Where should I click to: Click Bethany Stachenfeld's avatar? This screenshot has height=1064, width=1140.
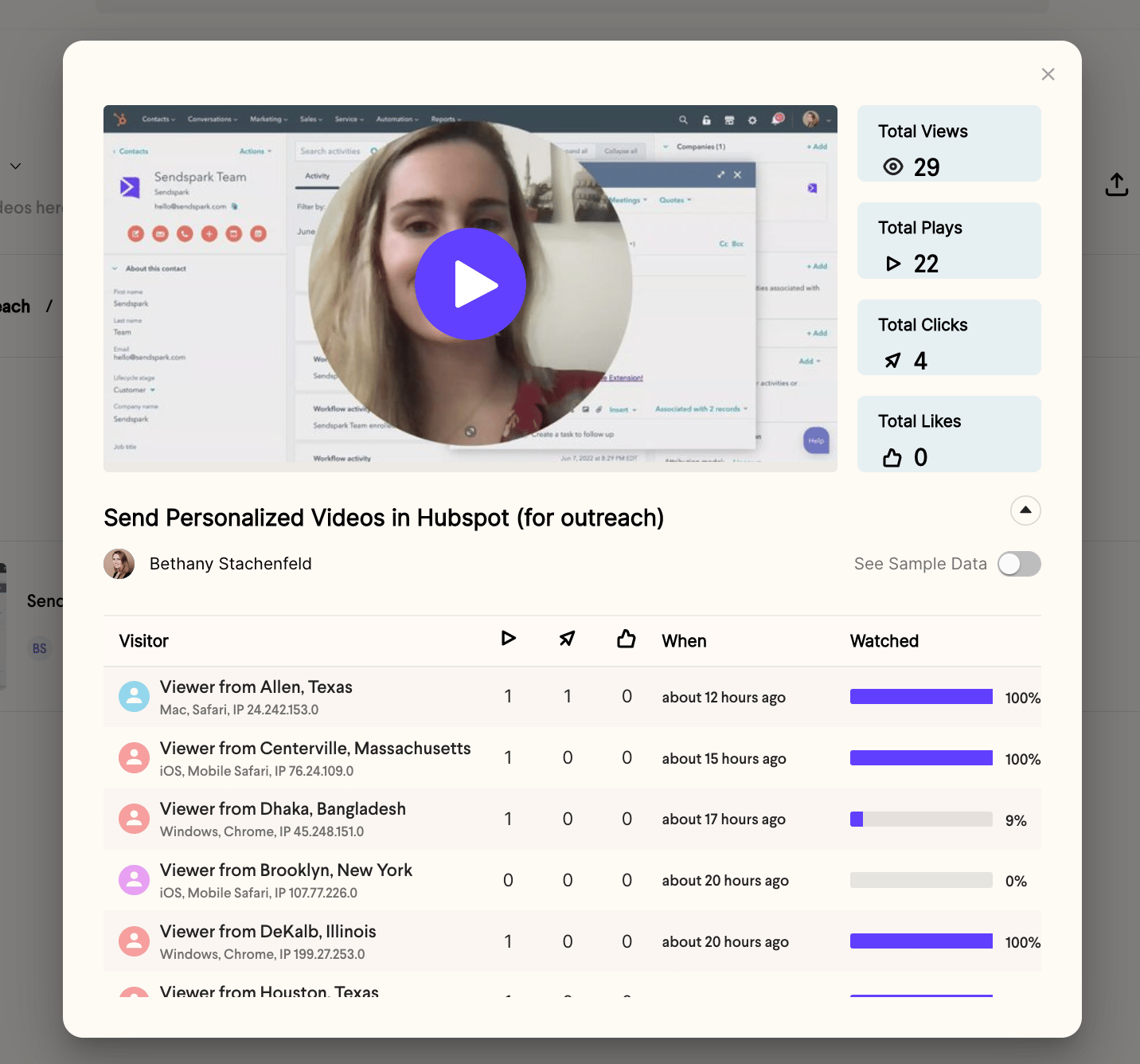(119, 564)
